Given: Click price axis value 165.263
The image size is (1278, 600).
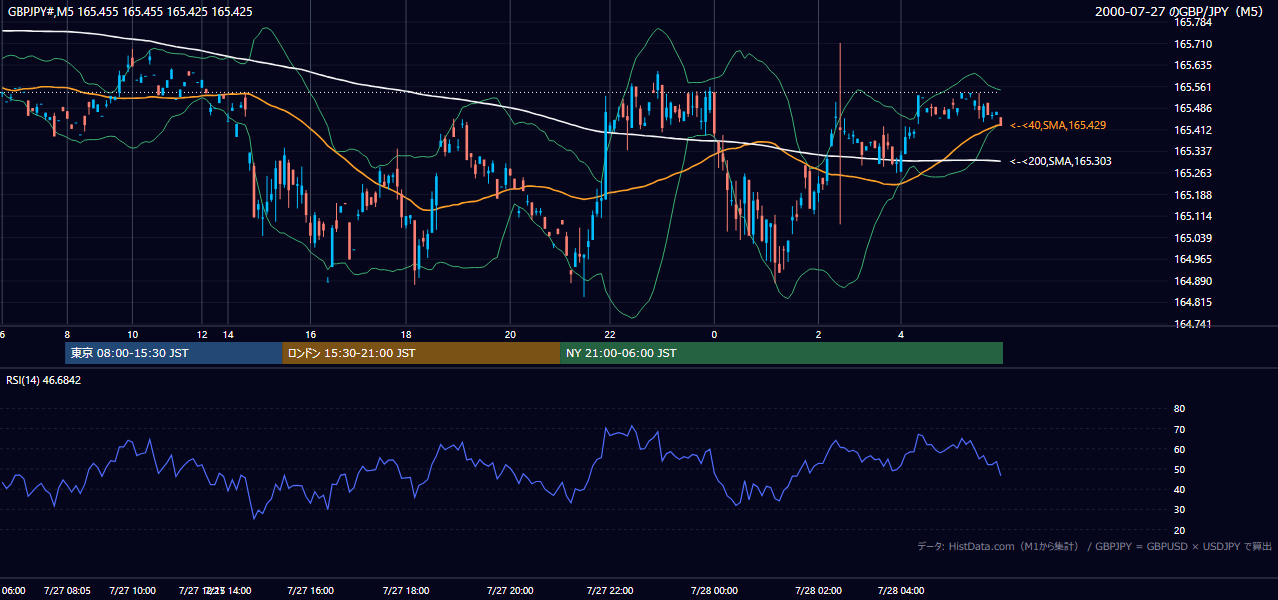Looking at the screenshot, I should click(1193, 173).
